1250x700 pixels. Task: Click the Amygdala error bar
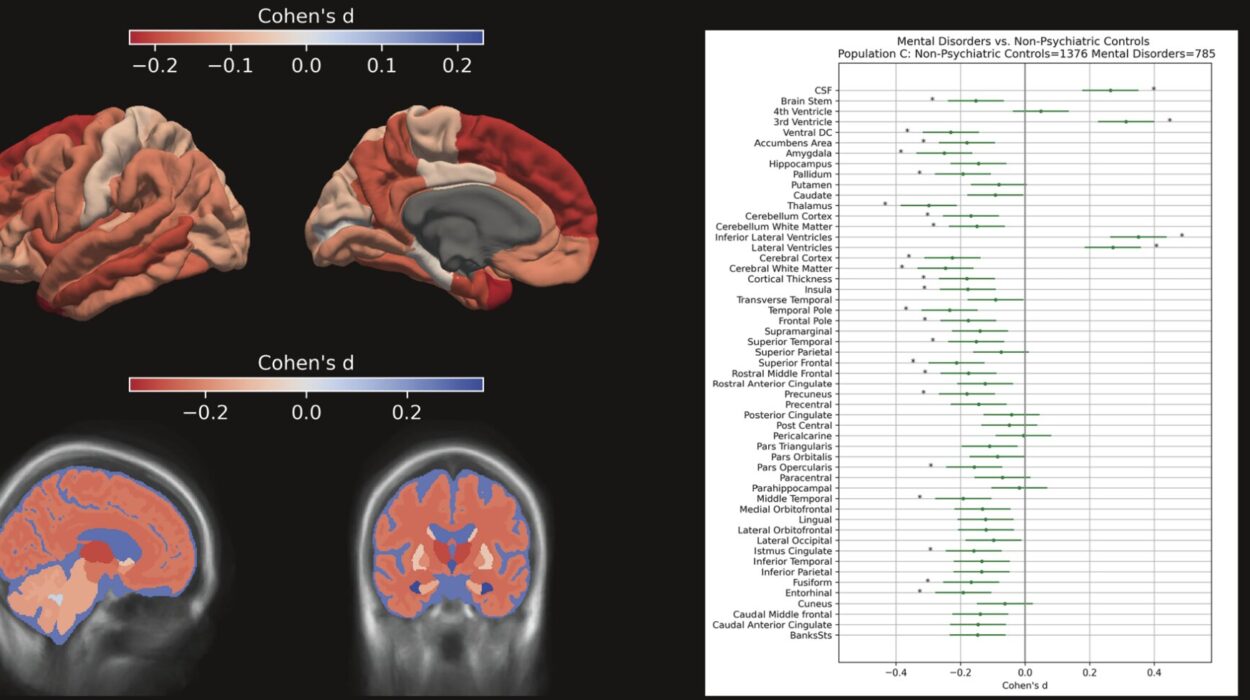point(944,153)
